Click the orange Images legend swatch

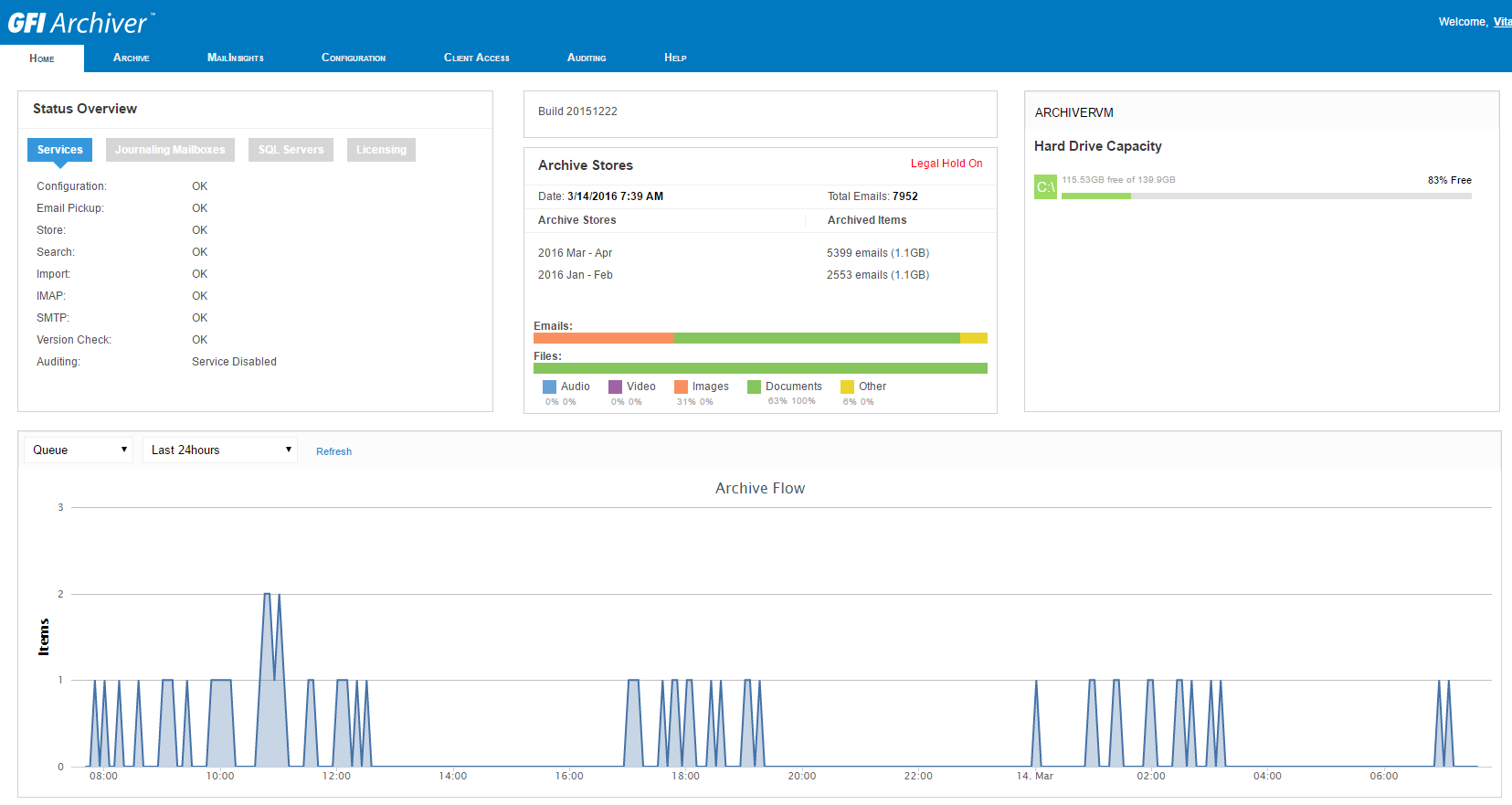click(681, 387)
